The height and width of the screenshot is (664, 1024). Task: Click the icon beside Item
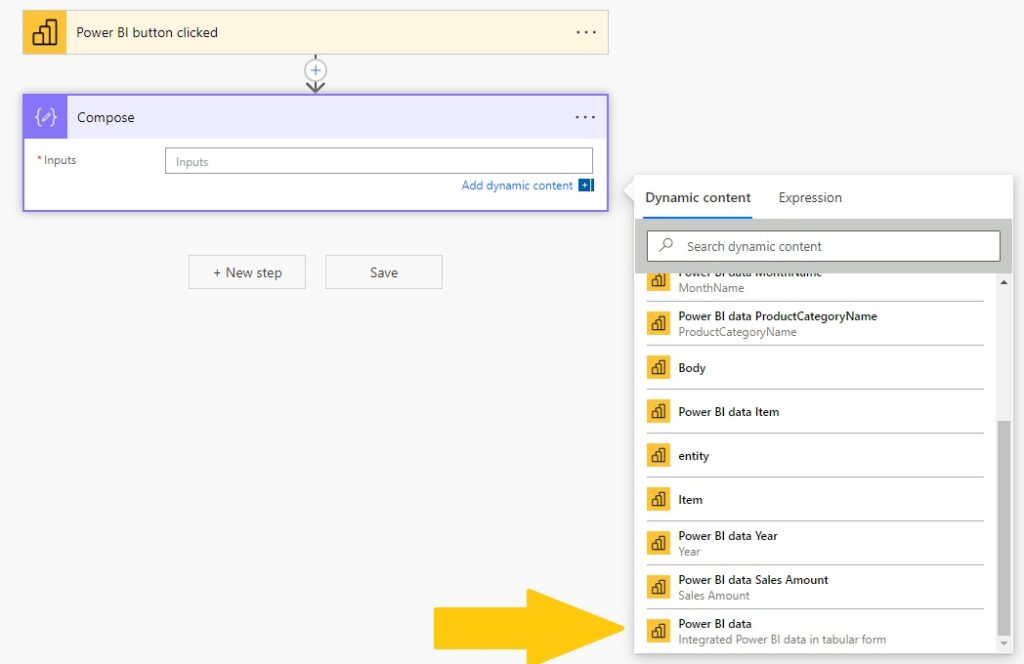click(658, 499)
